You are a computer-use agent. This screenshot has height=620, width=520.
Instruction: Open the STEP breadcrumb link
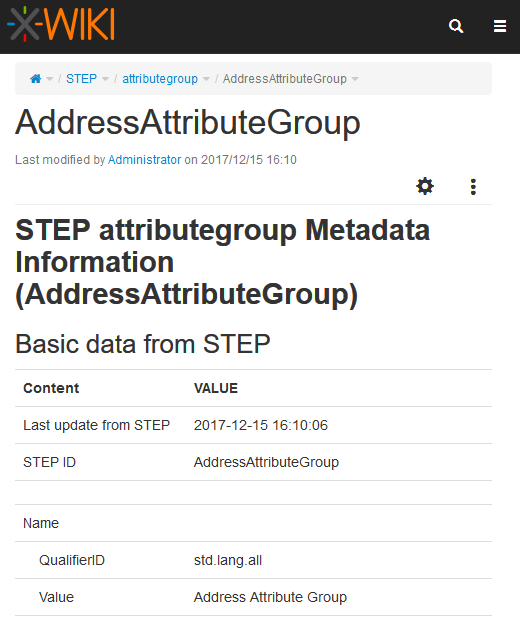coord(81,79)
